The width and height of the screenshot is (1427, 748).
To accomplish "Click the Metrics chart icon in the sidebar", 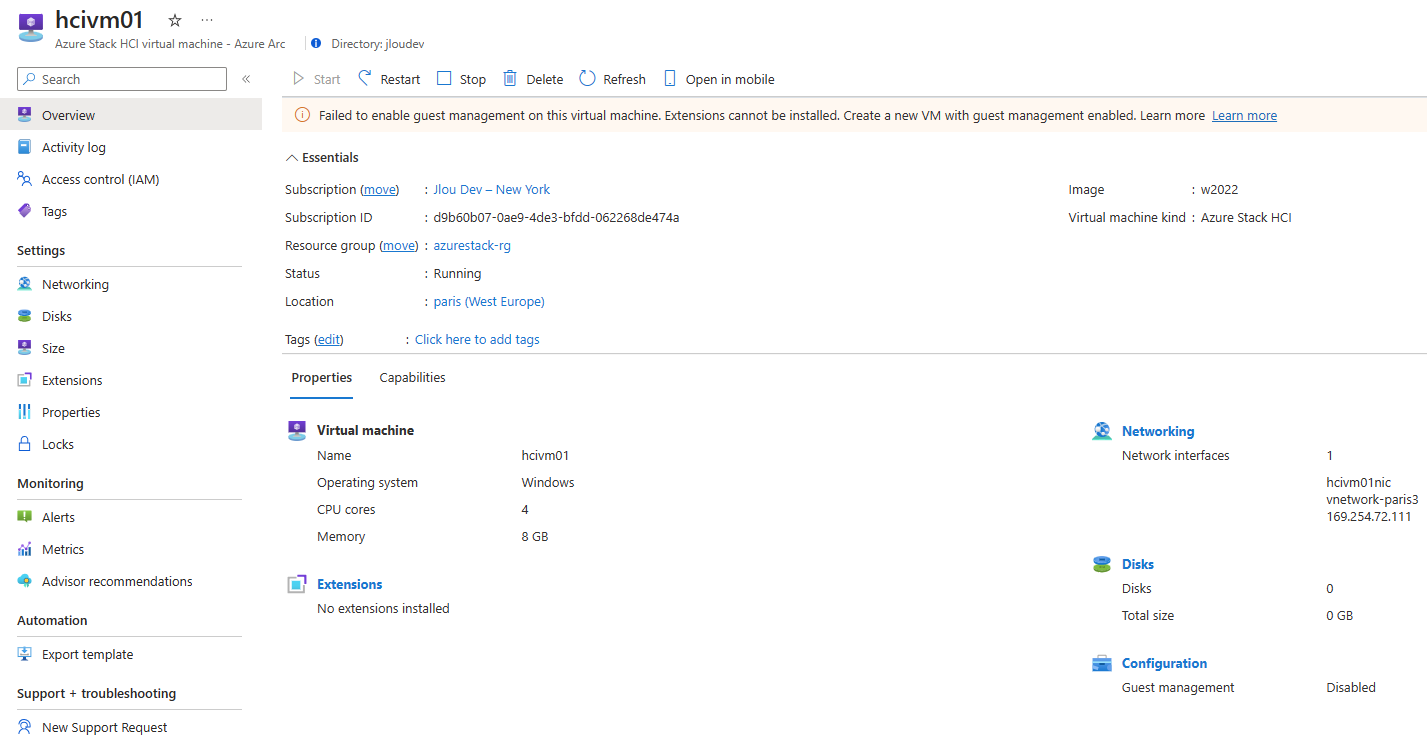I will [25, 550].
